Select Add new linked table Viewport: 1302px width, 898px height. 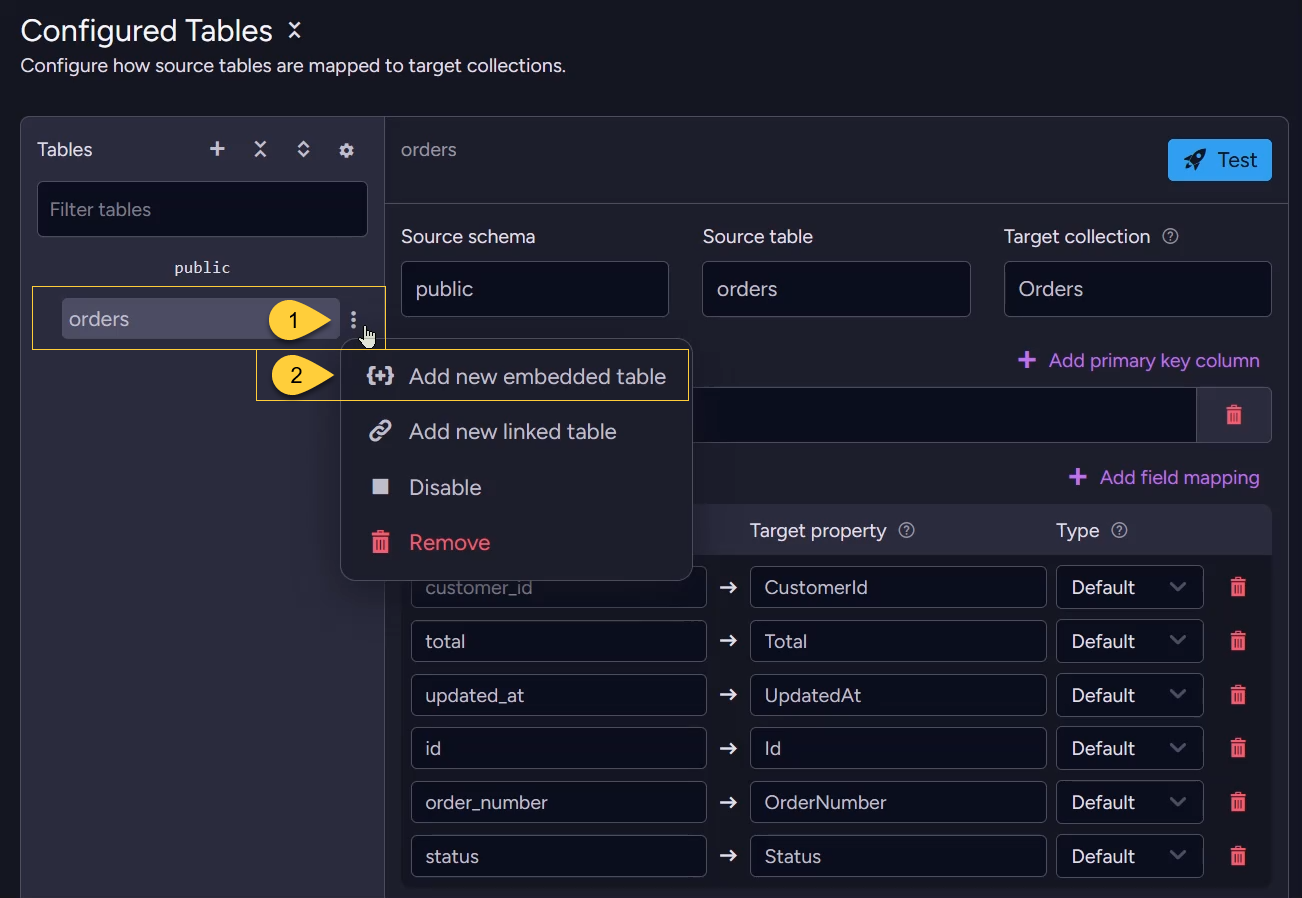(x=516, y=432)
